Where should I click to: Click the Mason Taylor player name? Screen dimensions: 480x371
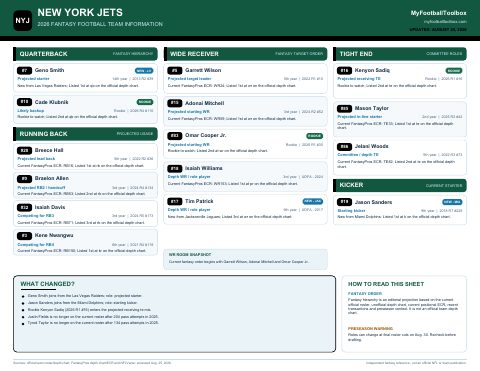pyautogui.click(x=372, y=108)
